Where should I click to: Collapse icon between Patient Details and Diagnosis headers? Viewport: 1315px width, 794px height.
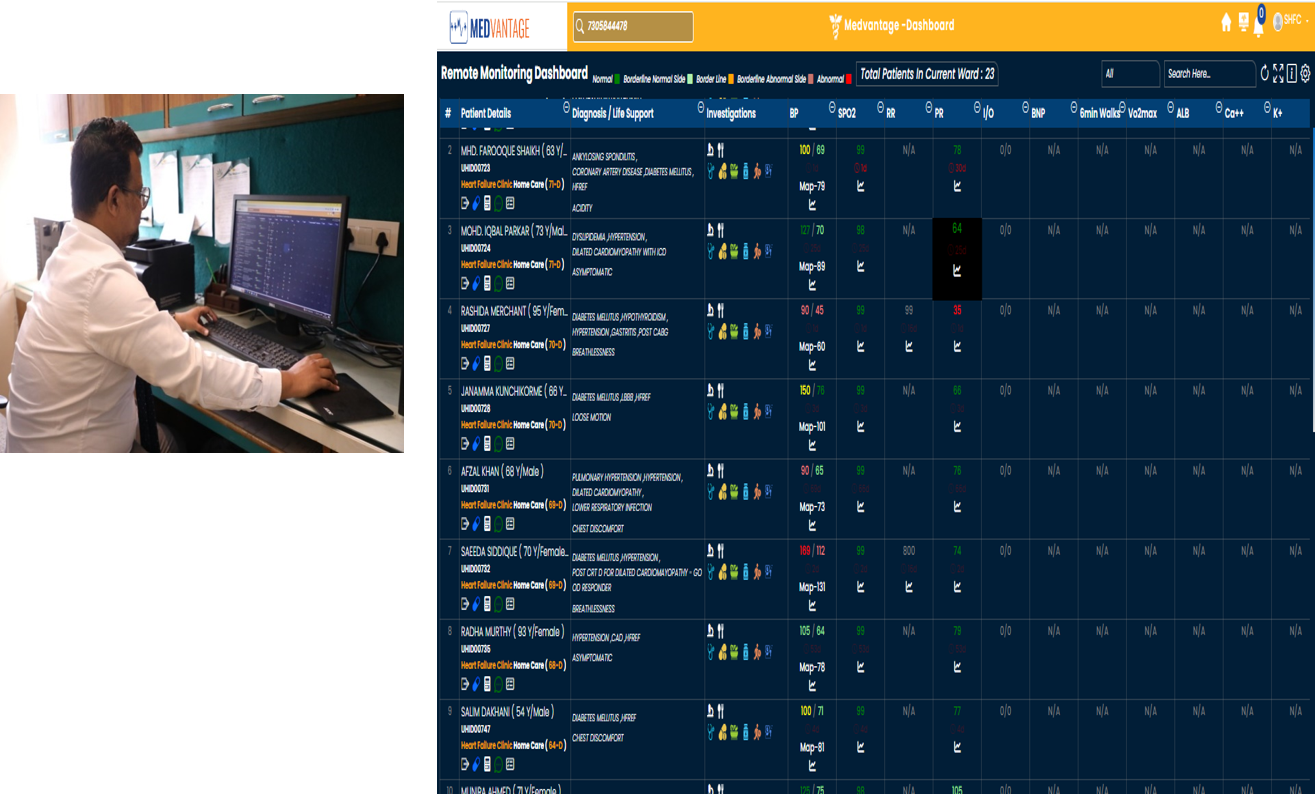567,107
